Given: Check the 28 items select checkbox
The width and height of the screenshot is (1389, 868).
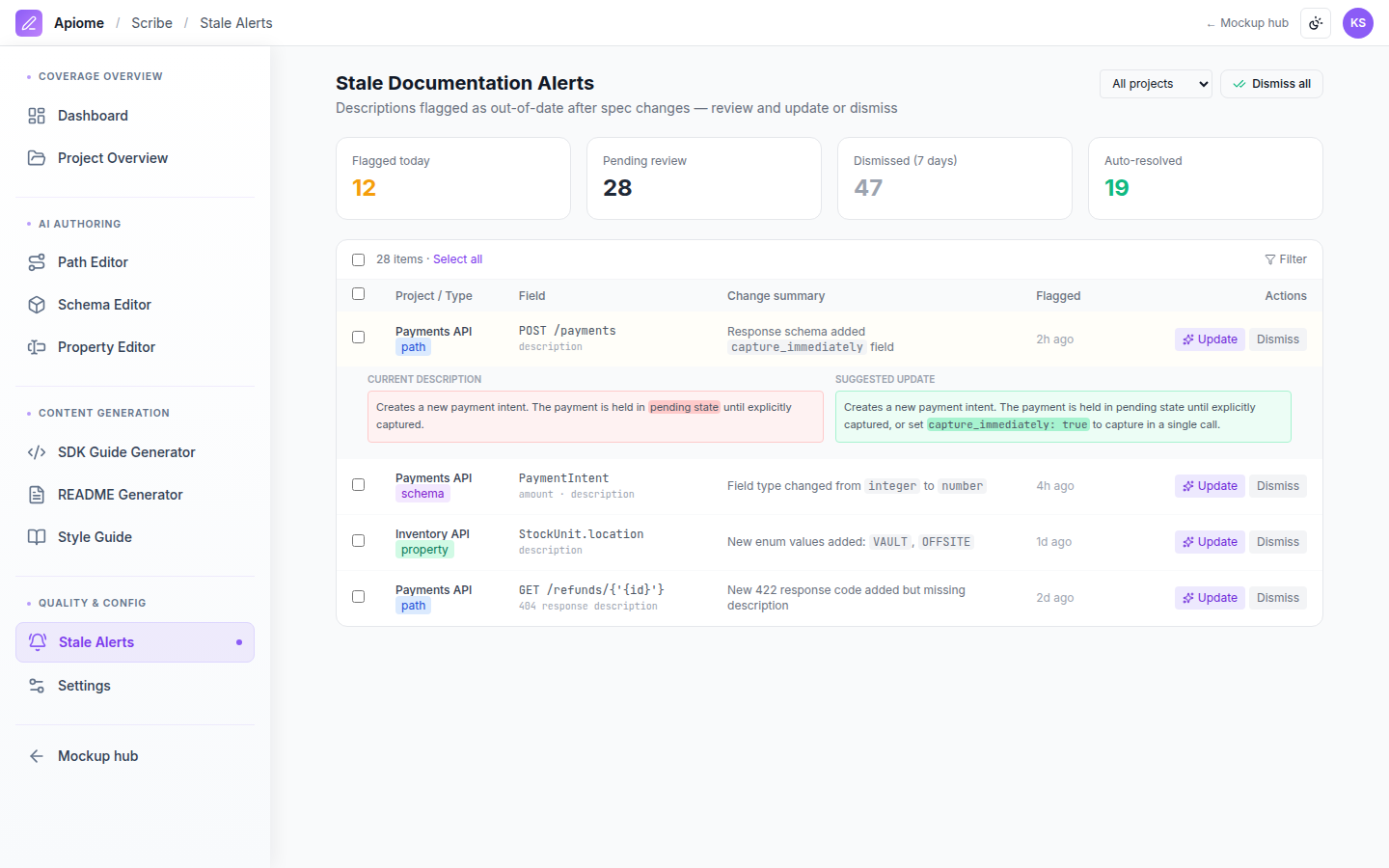Looking at the screenshot, I should coord(358,259).
